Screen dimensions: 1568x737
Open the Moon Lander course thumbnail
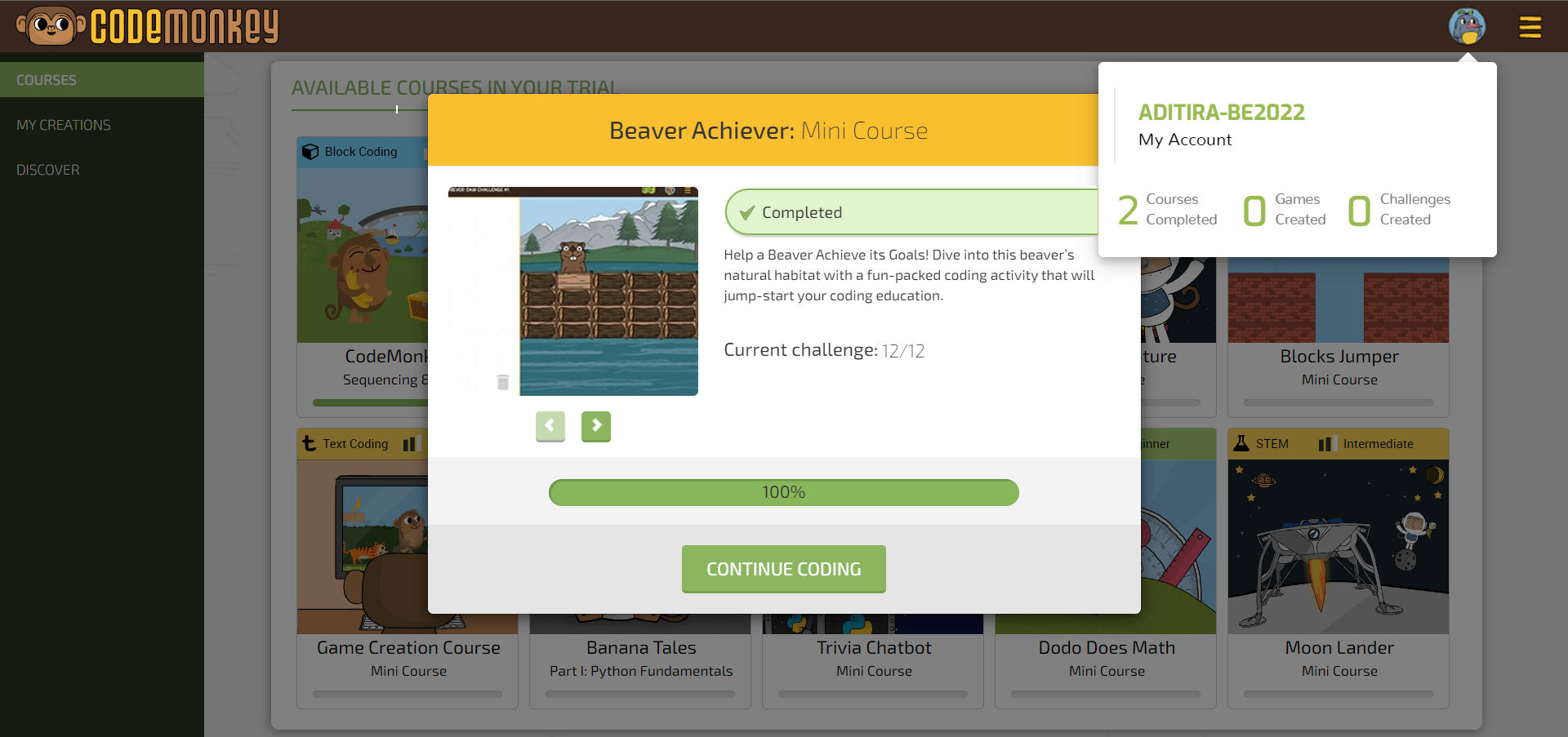coord(1339,547)
